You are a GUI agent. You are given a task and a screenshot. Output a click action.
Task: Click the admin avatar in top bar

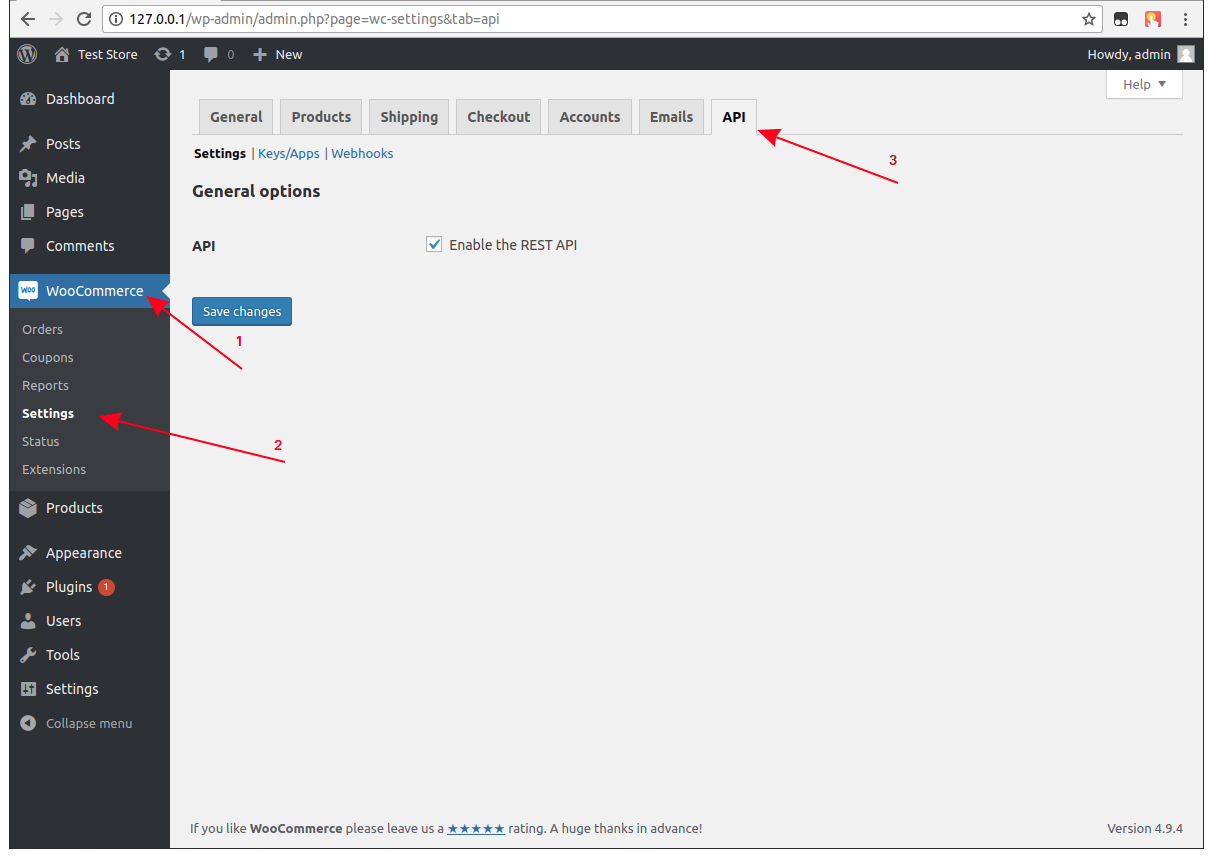[x=1186, y=54]
